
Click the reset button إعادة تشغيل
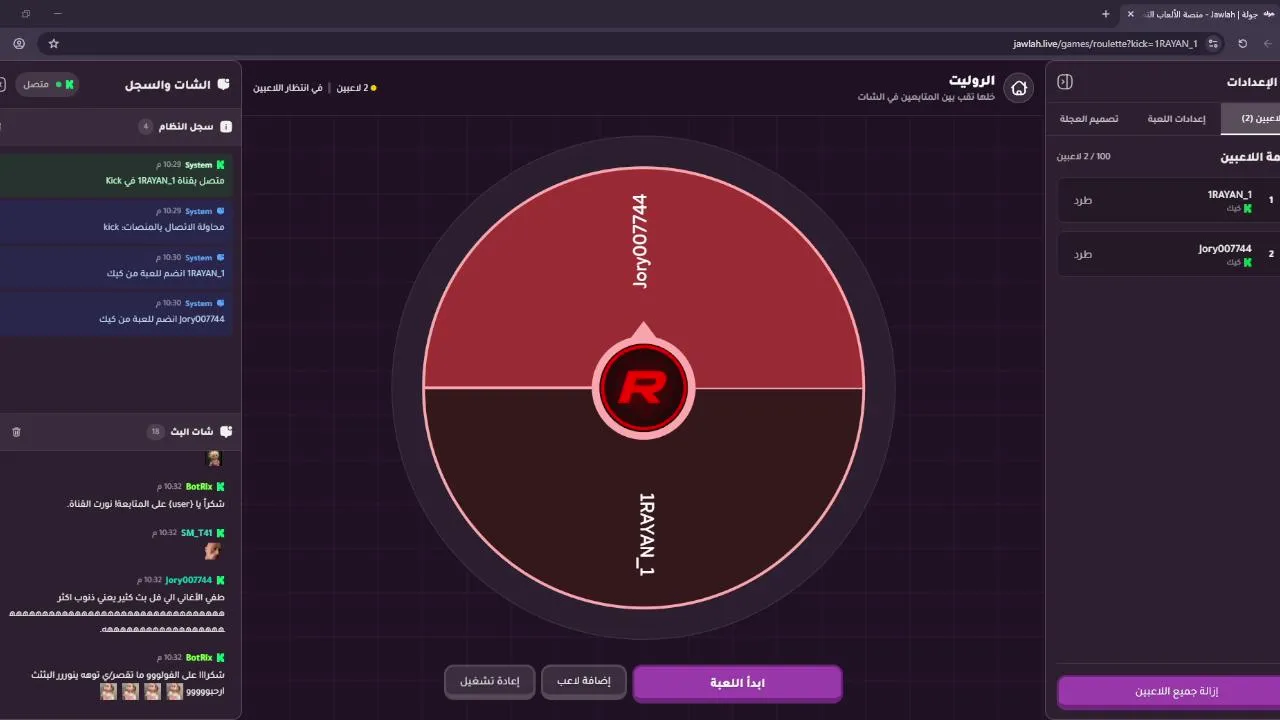click(x=489, y=681)
